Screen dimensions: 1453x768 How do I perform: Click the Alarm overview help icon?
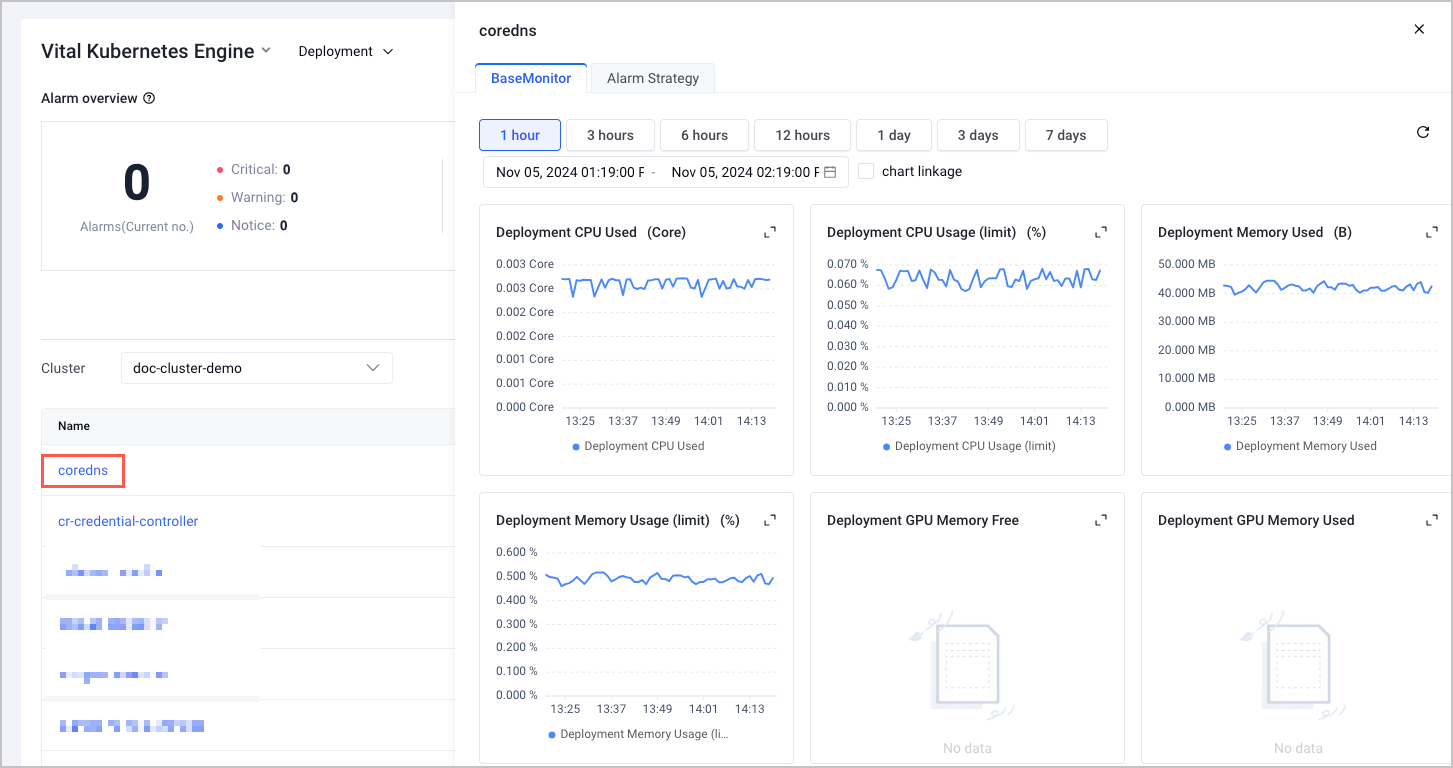(x=149, y=98)
